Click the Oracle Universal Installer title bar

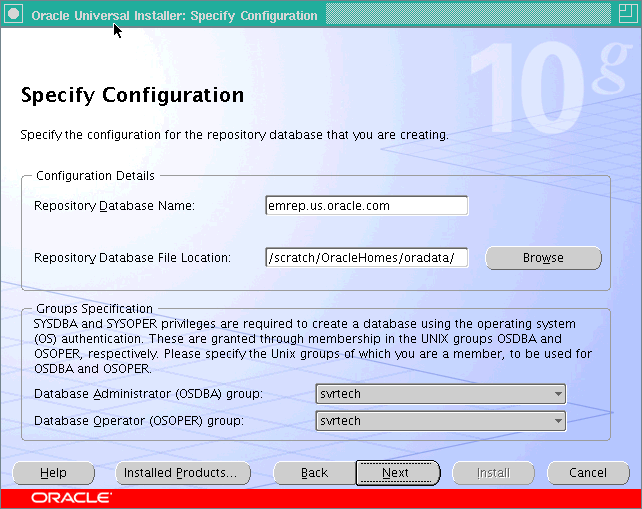pos(175,15)
